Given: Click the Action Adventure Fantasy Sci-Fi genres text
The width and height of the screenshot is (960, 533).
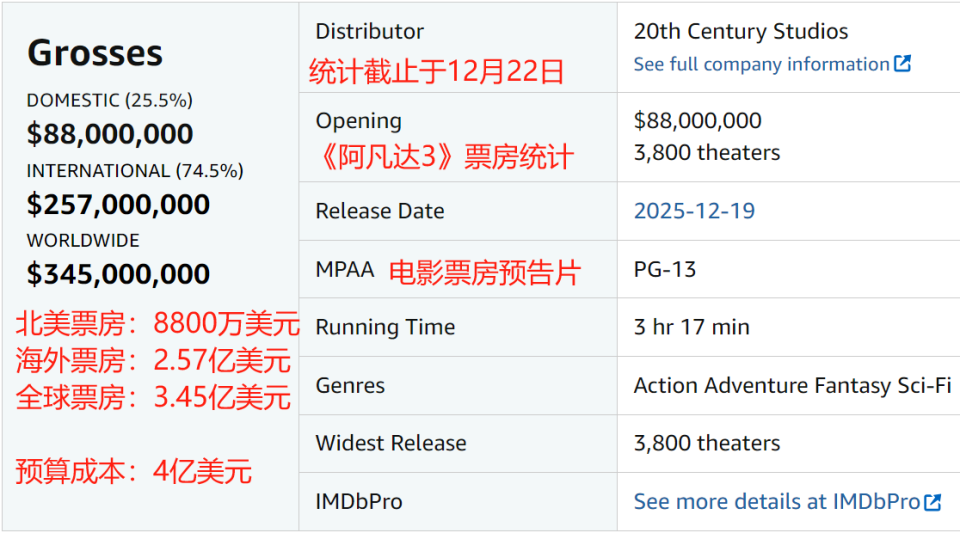Looking at the screenshot, I should click(x=792, y=385).
